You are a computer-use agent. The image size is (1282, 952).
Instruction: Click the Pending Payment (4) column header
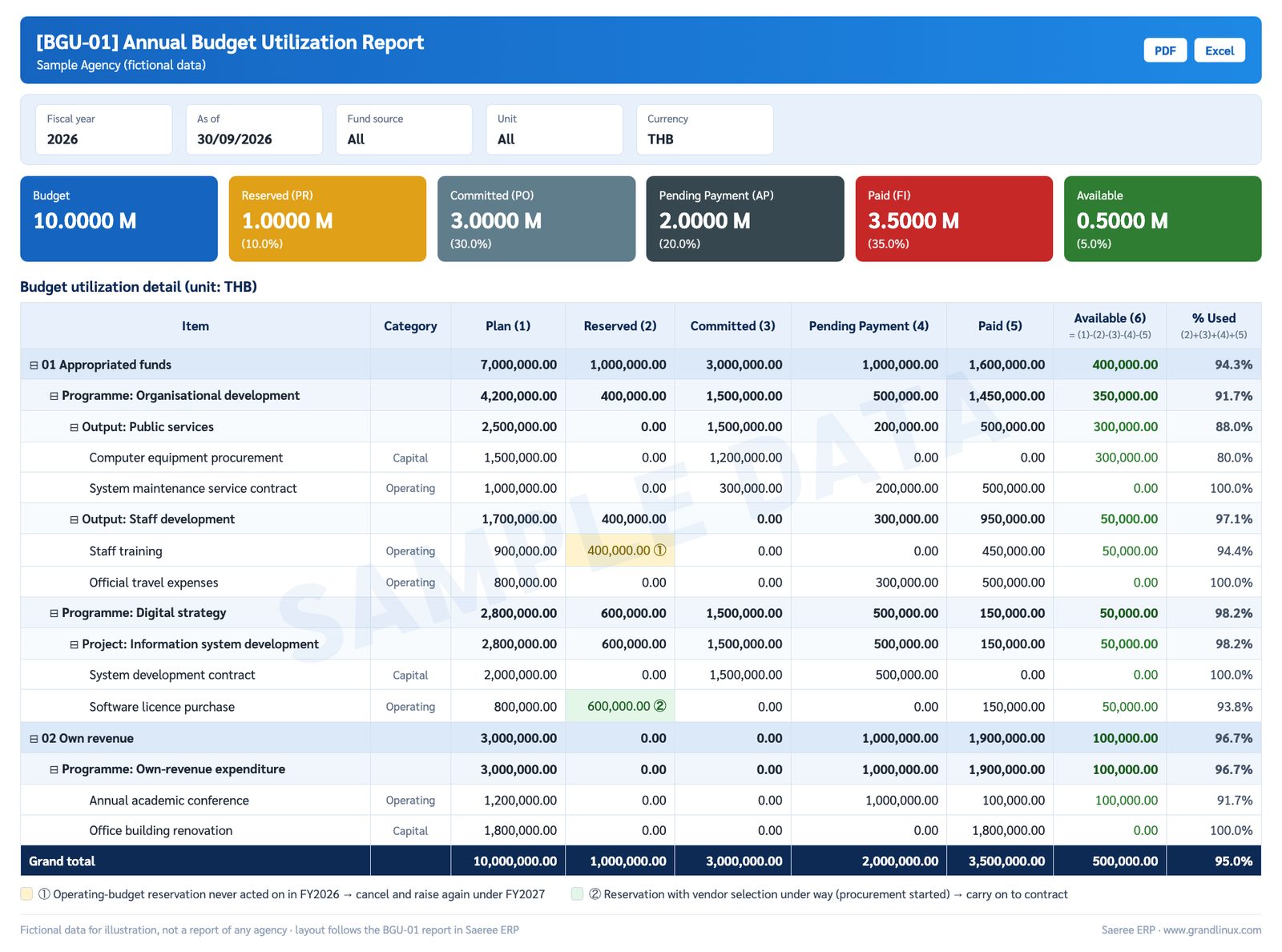tap(869, 325)
